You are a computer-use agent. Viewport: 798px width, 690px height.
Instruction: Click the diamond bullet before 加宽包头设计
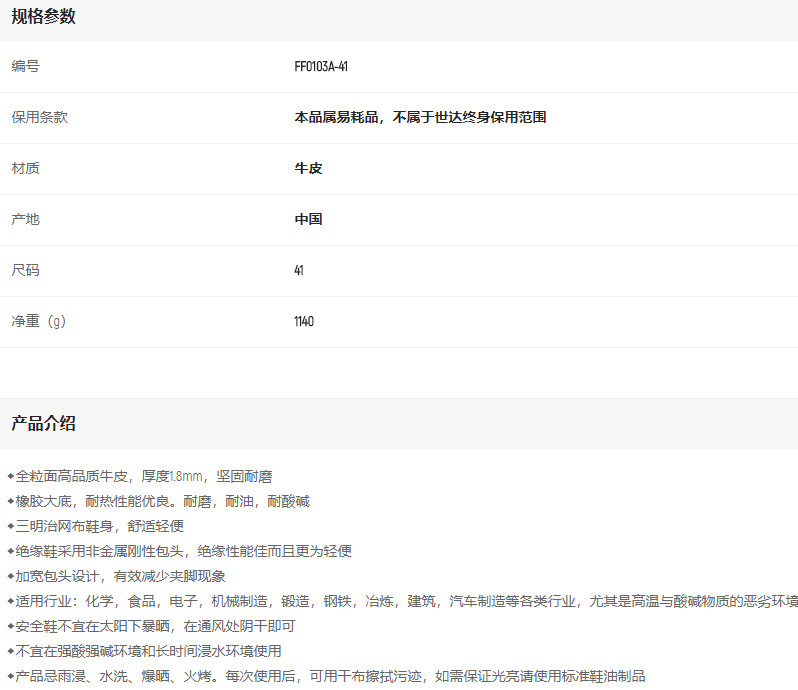(11, 576)
